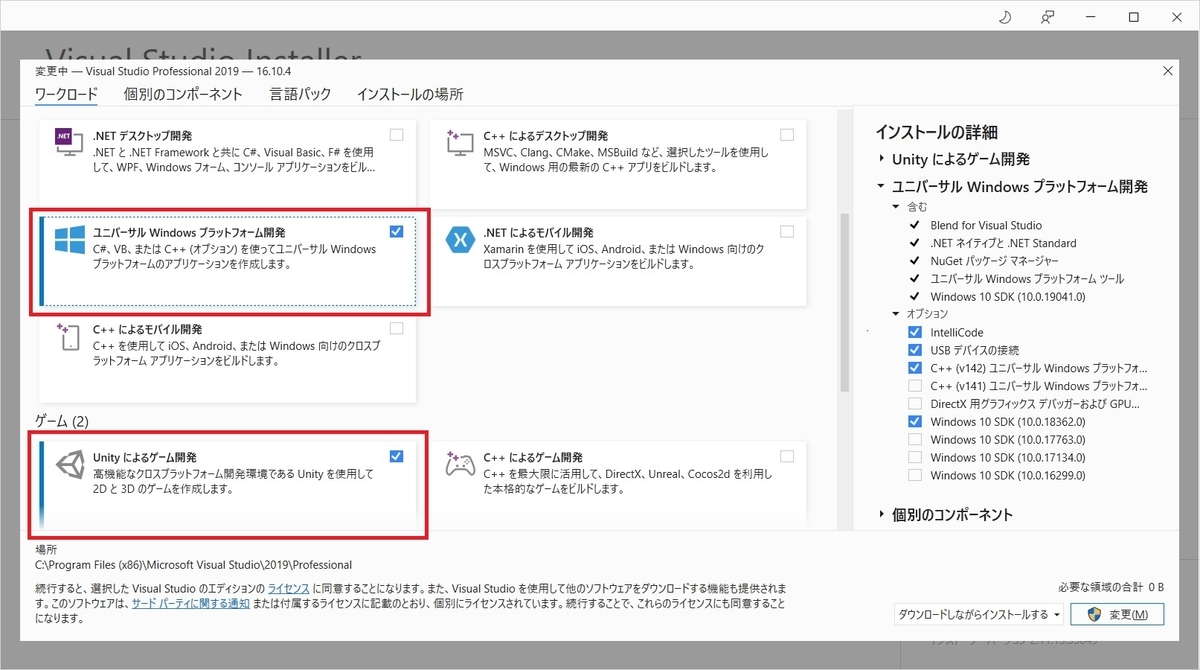This screenshot has height=670, width=1200.
Task: Switch to the ワークロード tab
Action: click(67, 94)
